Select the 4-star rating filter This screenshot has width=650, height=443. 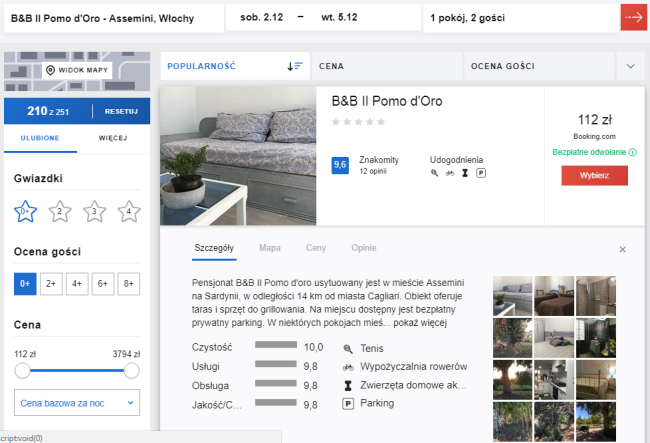(x=128, y=211)
